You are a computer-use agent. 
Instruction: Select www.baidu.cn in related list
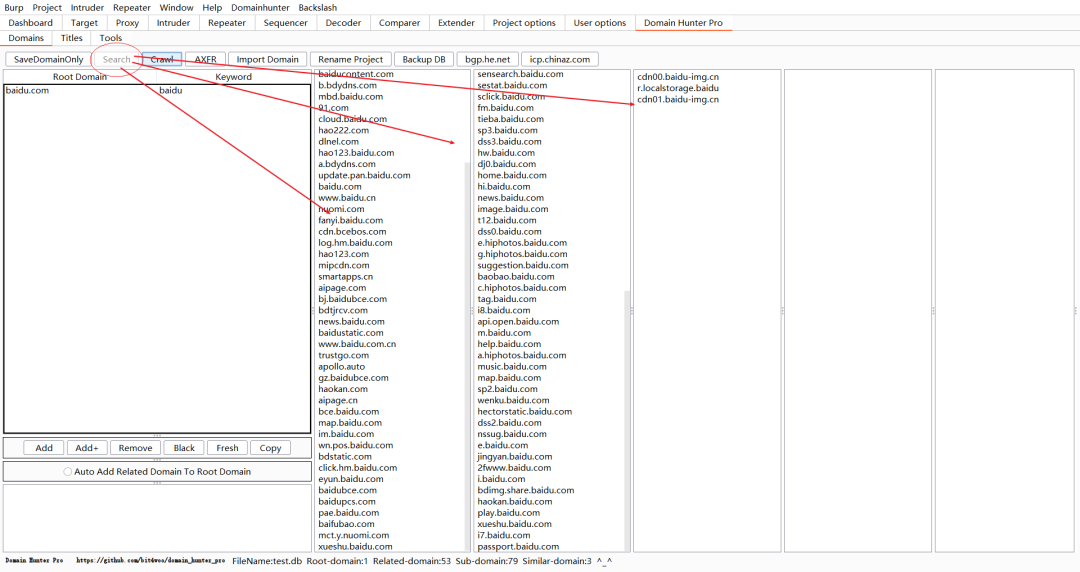click(x=347, y=198)
